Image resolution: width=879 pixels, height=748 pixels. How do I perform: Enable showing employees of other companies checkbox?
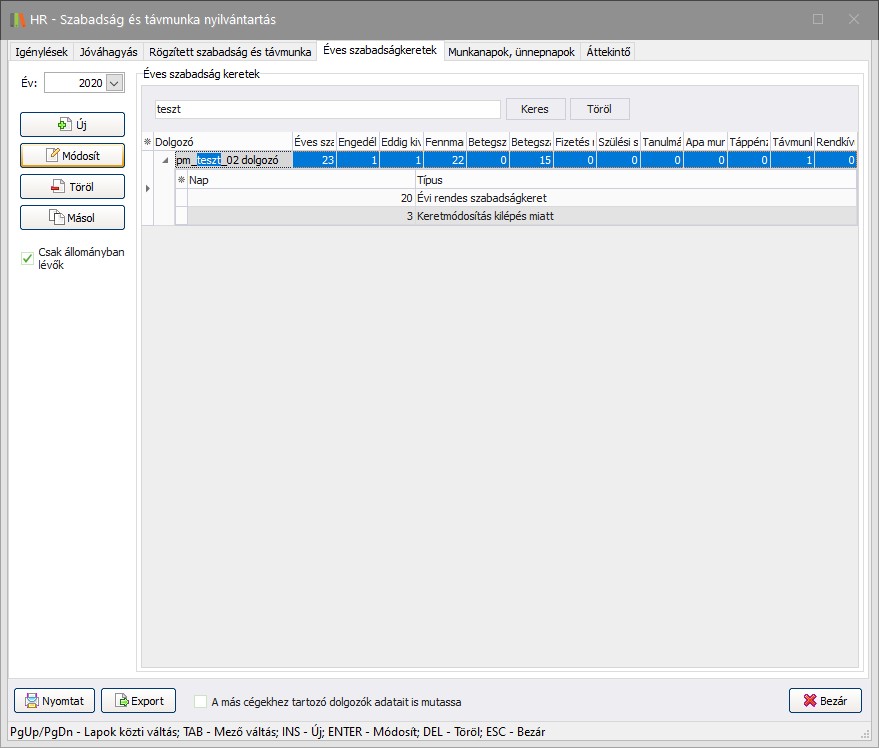tap(201, 702)
